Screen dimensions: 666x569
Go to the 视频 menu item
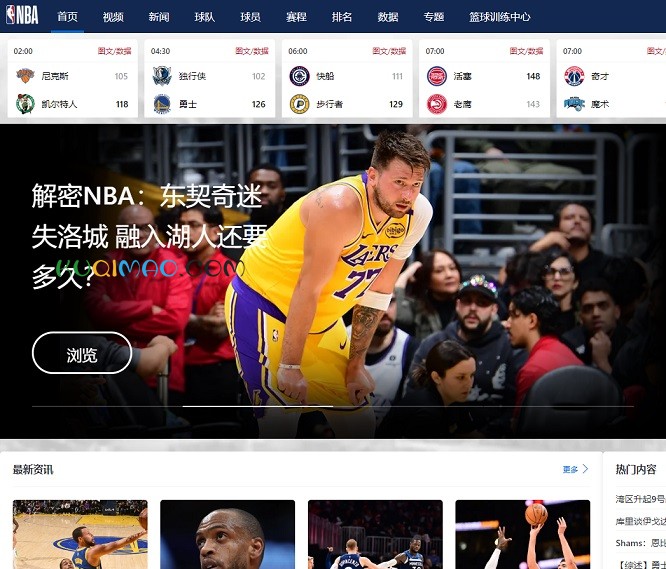point(113,17)
